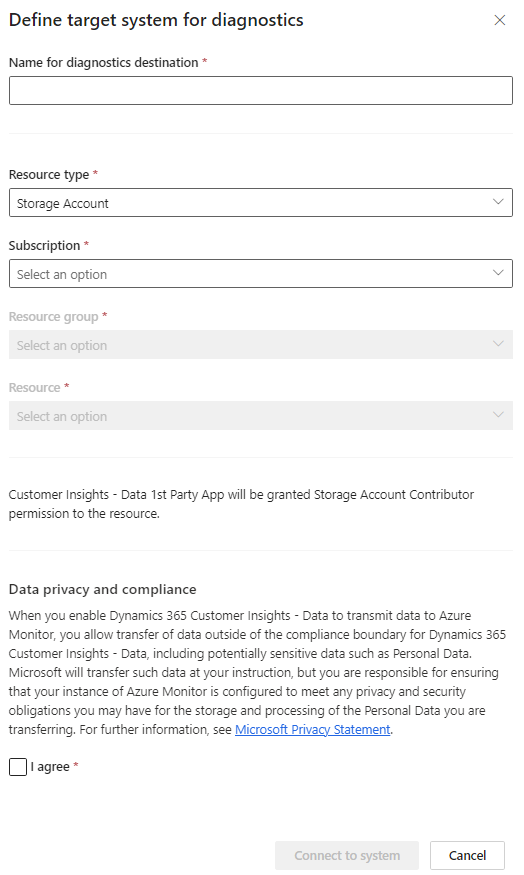524x875 pixels.
Task: Click the chevron arrow in Subscription field
Action: pyautogui.click(x=498, y=273)
